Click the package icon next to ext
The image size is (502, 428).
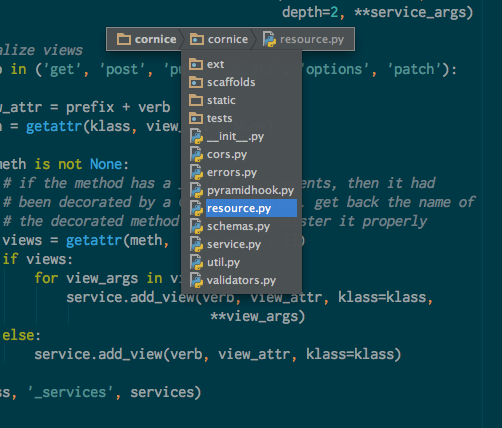(196, 64)
